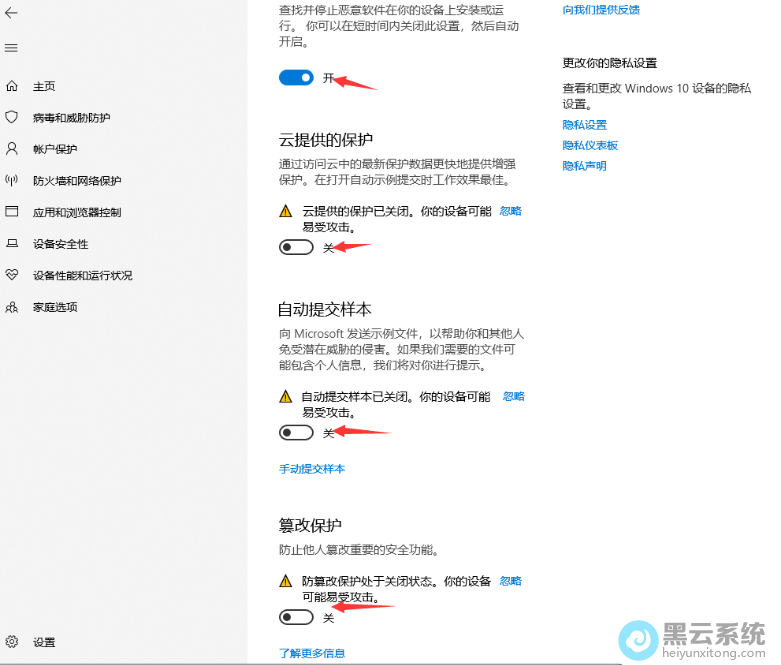Click the window icon for 应用和浏览器控制
The width and height of the screenshot is (781, 665).
pos(12,212)
